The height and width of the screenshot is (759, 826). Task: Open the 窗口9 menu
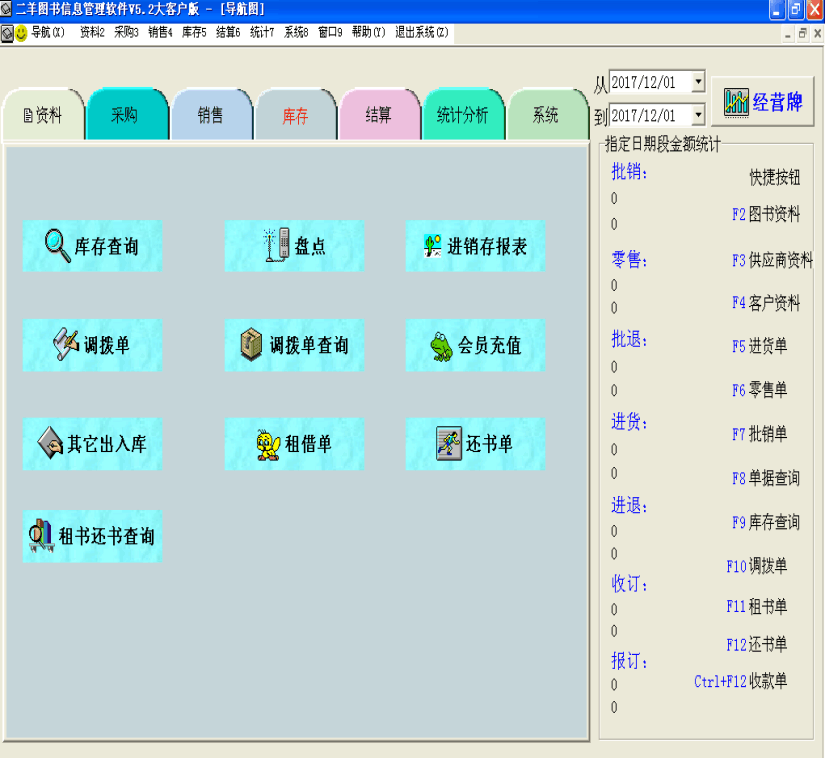coord(330,33)
